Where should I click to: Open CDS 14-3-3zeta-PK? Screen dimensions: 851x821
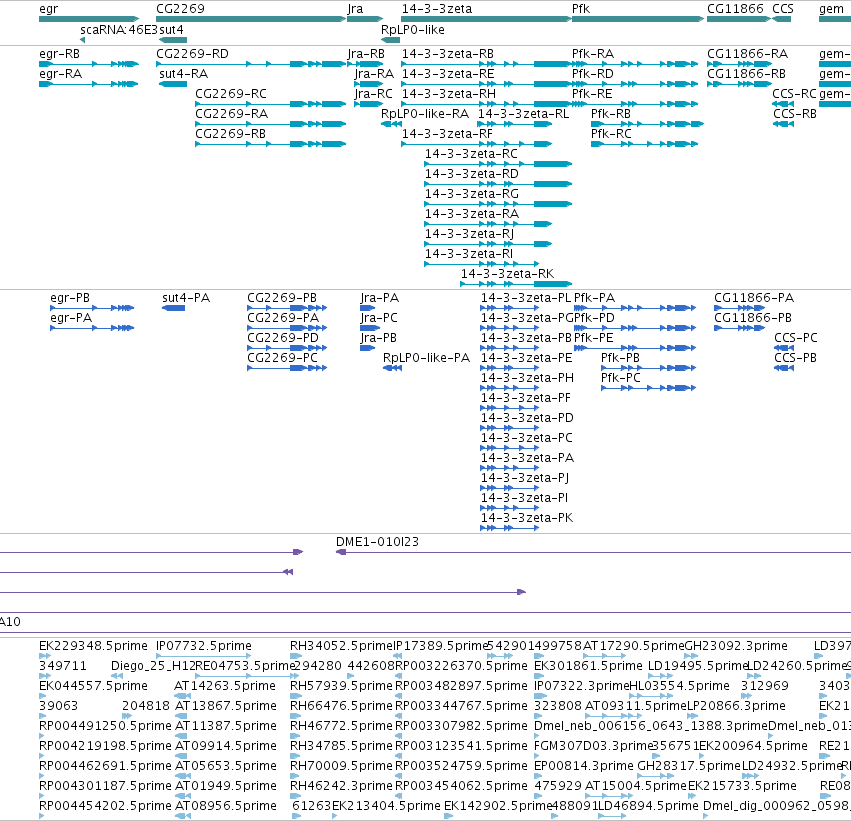tap(510, 528)
